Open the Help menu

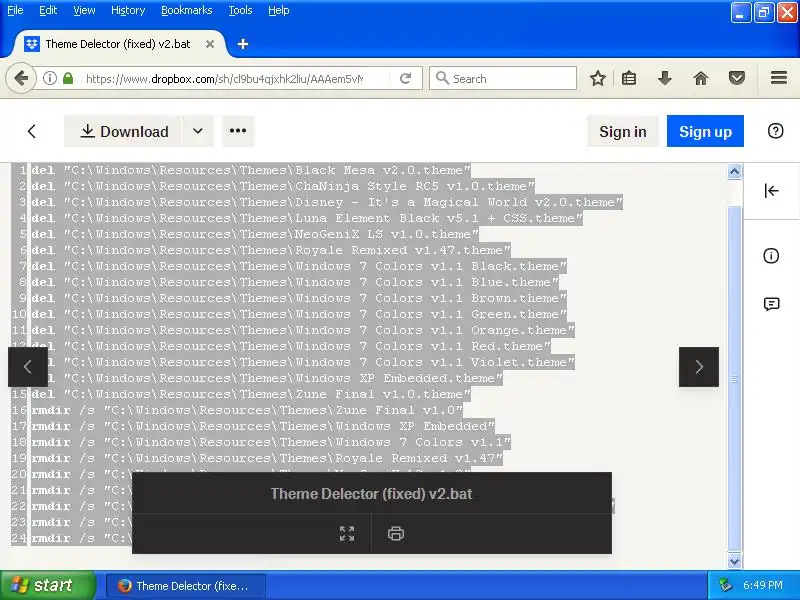tap(279, 10)
